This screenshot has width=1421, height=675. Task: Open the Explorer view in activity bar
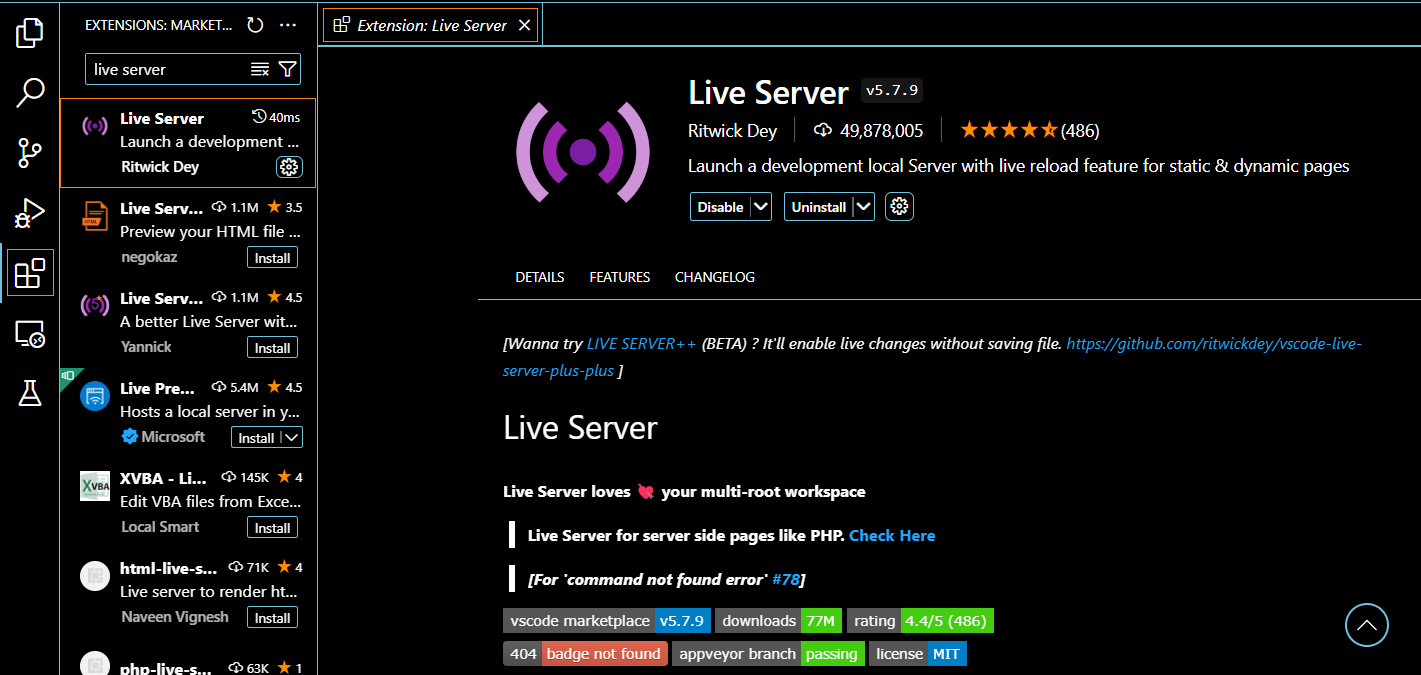pyautogui.click(x=30, y=33)
